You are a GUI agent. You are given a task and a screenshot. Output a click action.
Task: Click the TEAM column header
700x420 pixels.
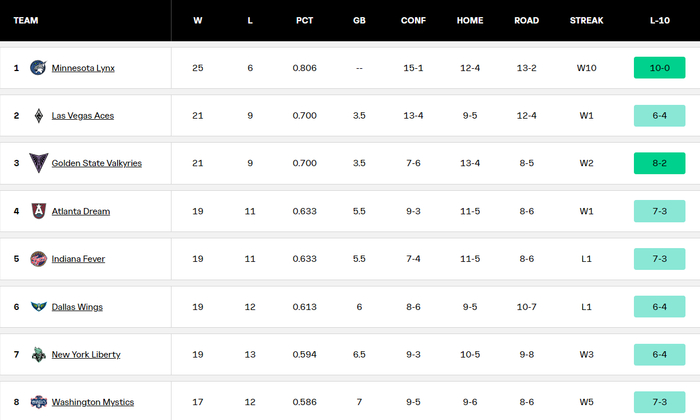click(26, 20)
